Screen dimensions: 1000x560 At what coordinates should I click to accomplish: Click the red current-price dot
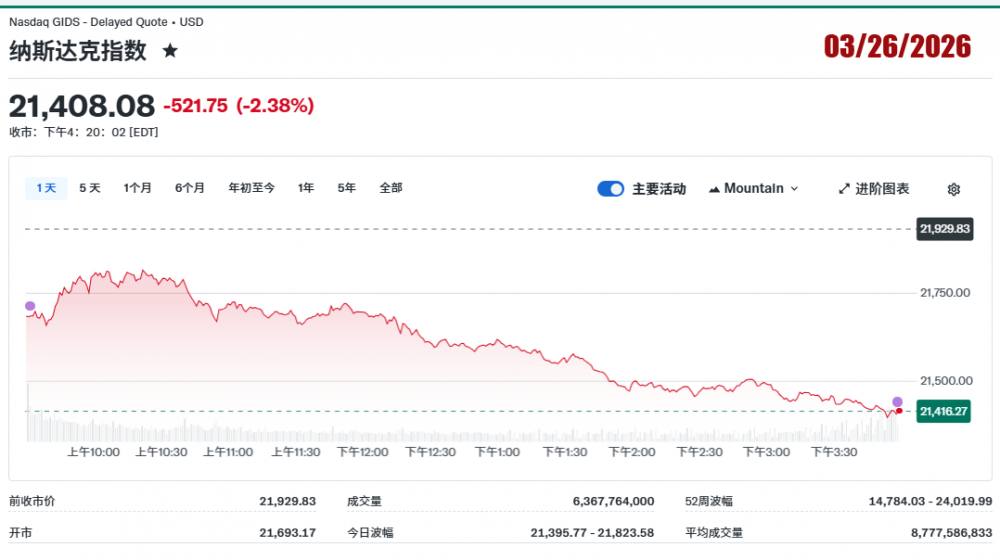coord(899,411)
